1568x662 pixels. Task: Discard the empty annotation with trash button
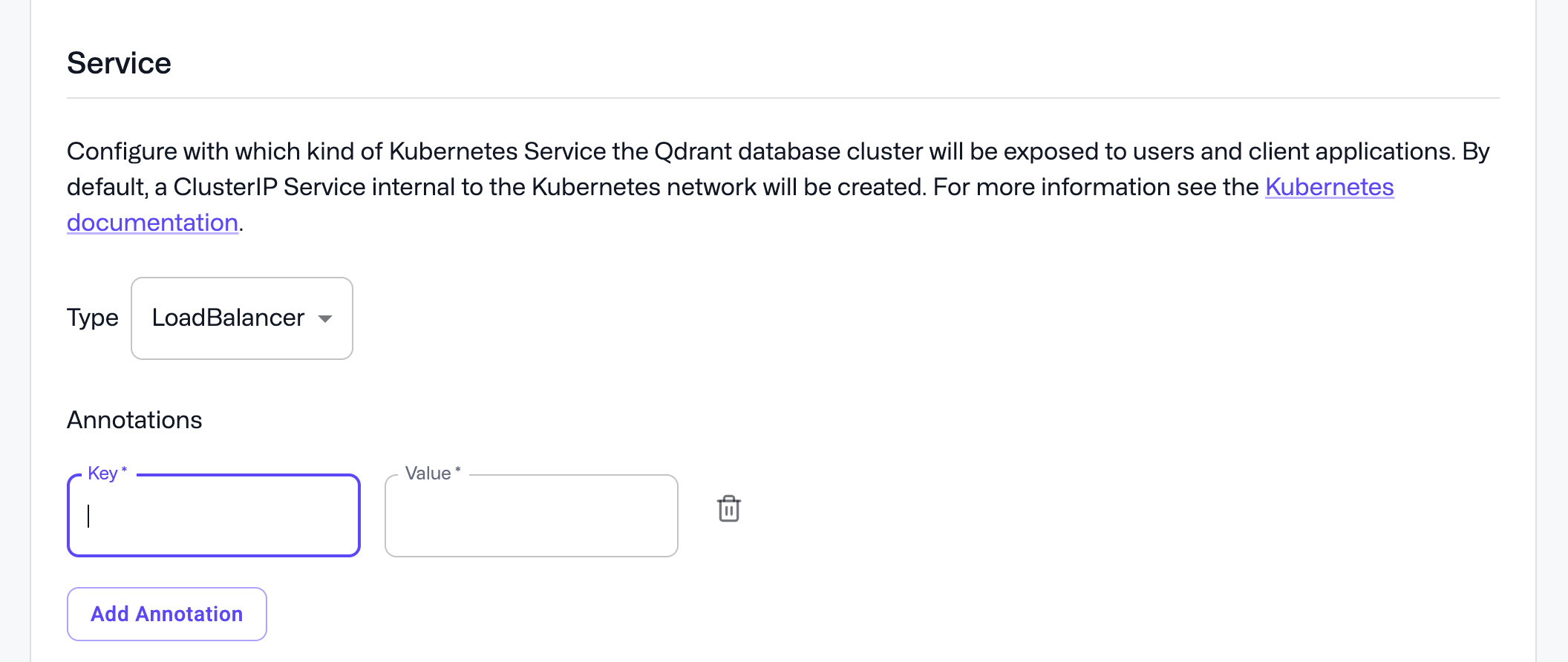(x=728, y=510)
